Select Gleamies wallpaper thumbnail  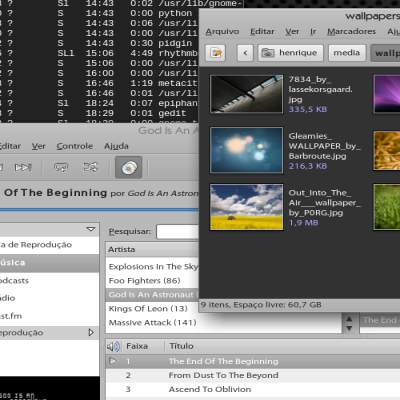247,150
